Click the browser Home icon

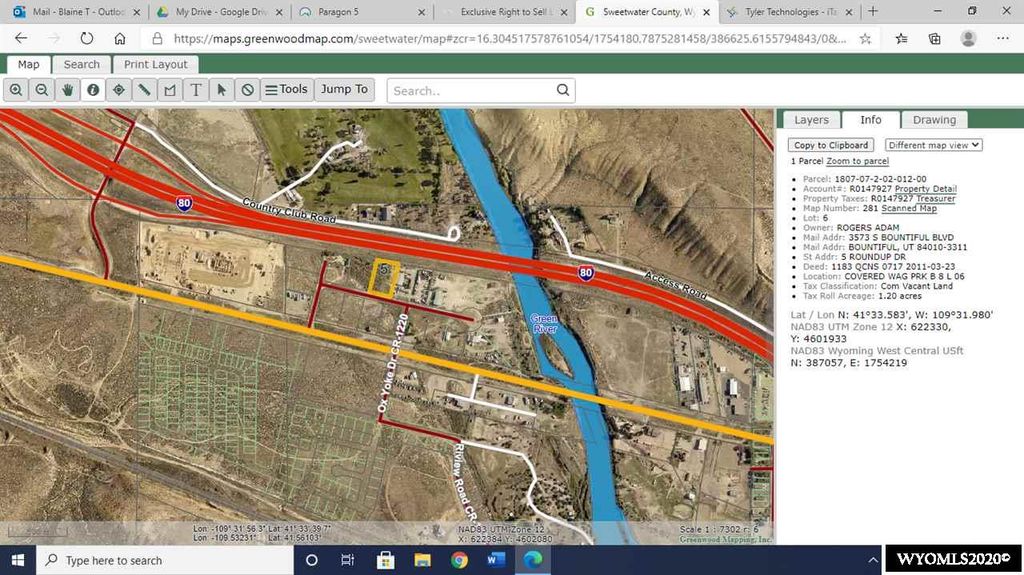(x=120, y=39)
